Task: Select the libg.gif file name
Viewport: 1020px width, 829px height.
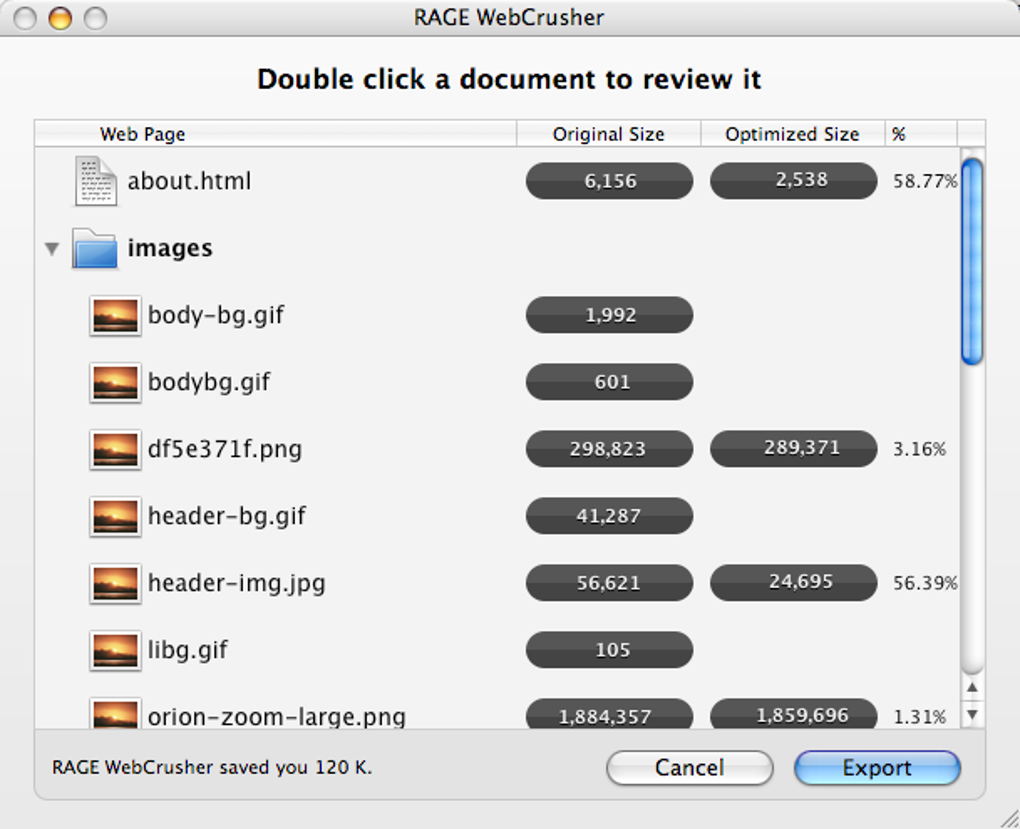Action: 188,651
